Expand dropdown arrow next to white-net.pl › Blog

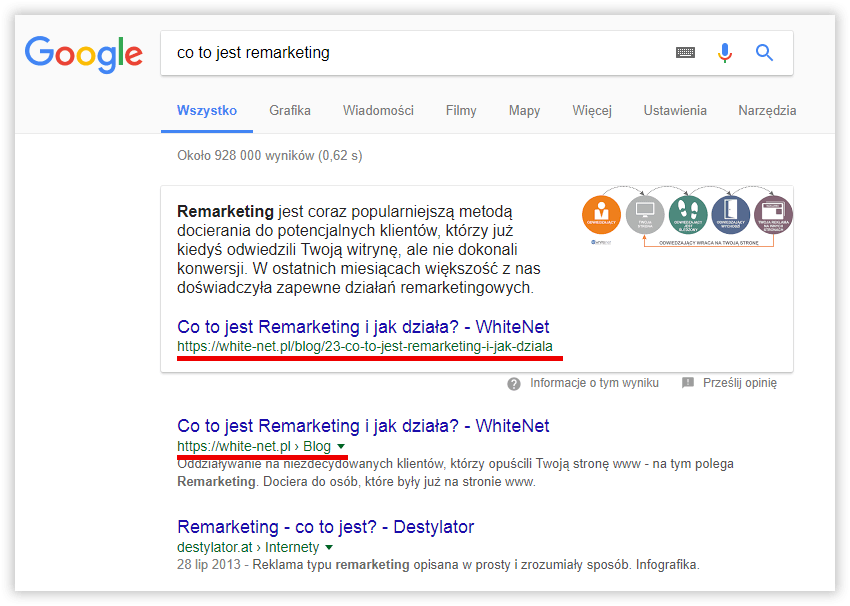[341, 446]
